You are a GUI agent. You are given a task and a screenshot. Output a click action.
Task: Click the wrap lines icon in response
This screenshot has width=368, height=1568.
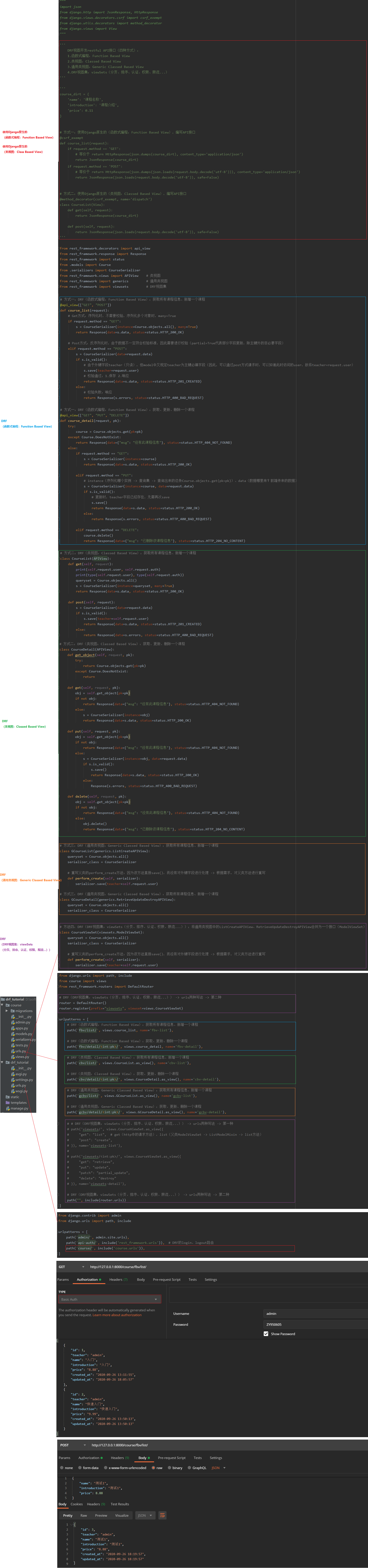[162, 1515]
